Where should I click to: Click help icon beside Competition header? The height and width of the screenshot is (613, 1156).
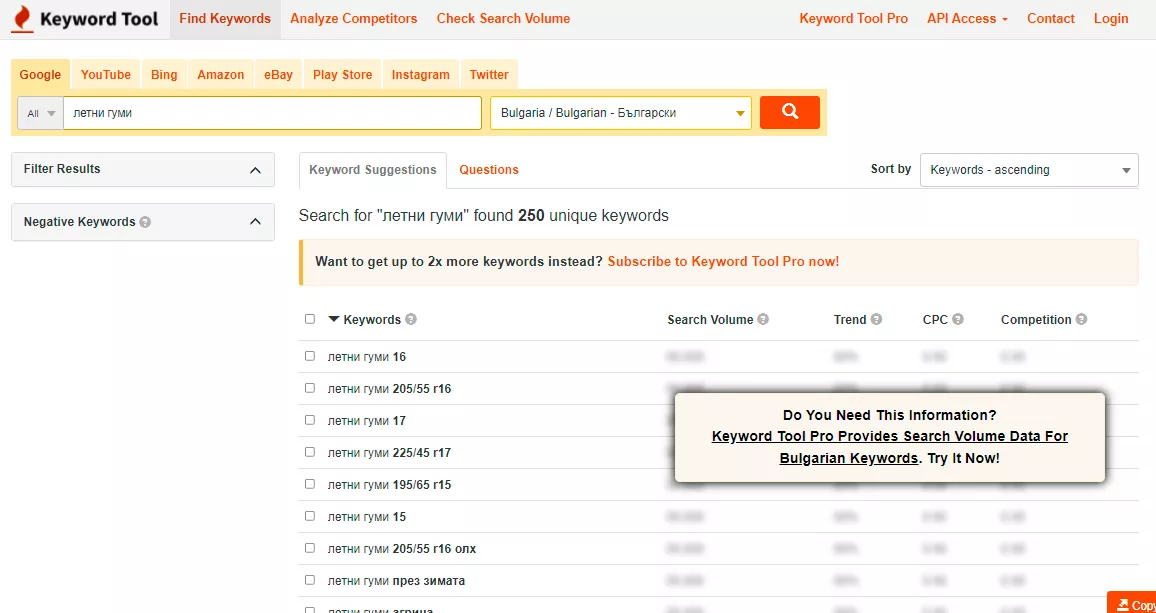1081,319
